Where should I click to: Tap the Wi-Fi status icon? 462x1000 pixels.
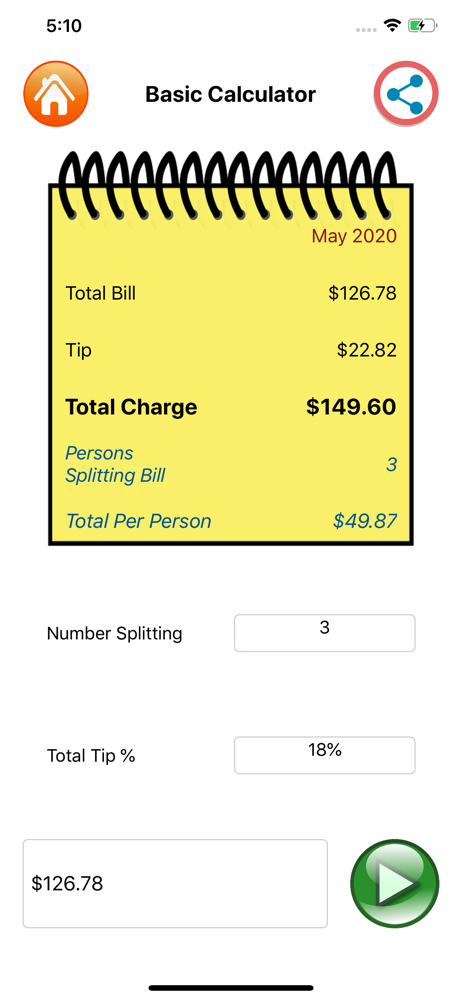coord(391,26)
